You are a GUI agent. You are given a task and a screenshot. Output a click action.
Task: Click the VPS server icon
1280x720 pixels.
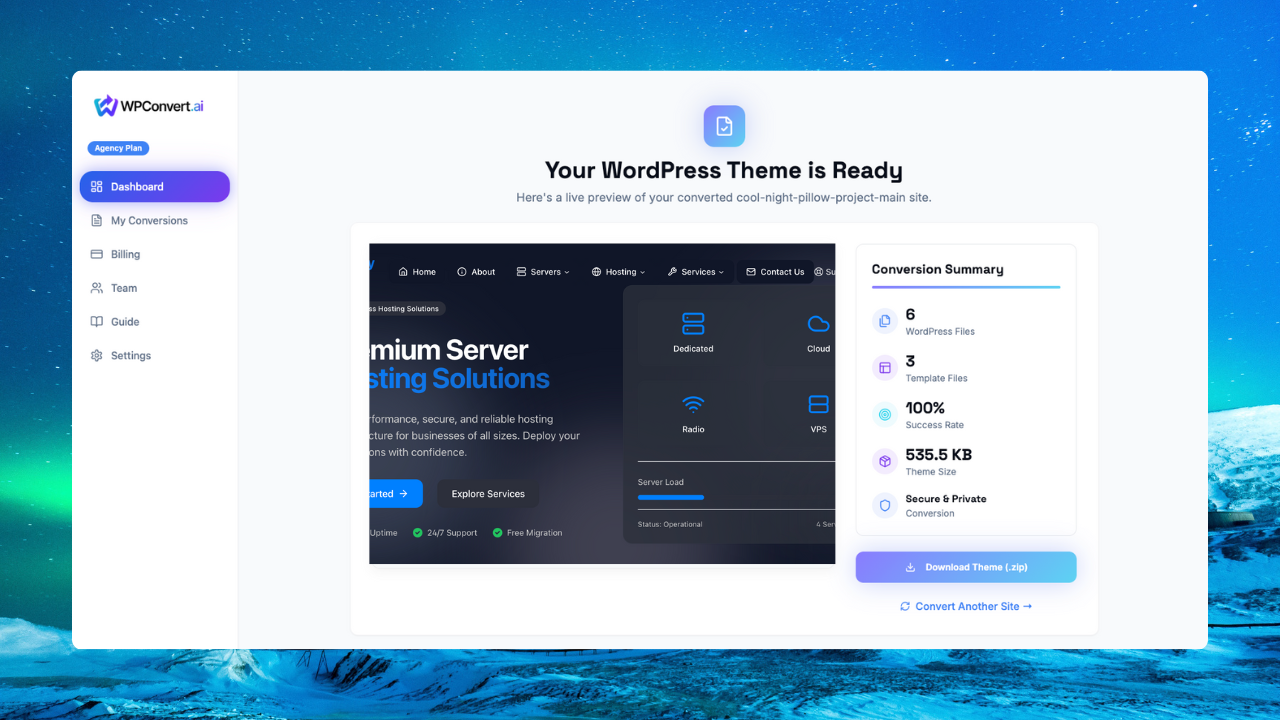coord(819,404)
